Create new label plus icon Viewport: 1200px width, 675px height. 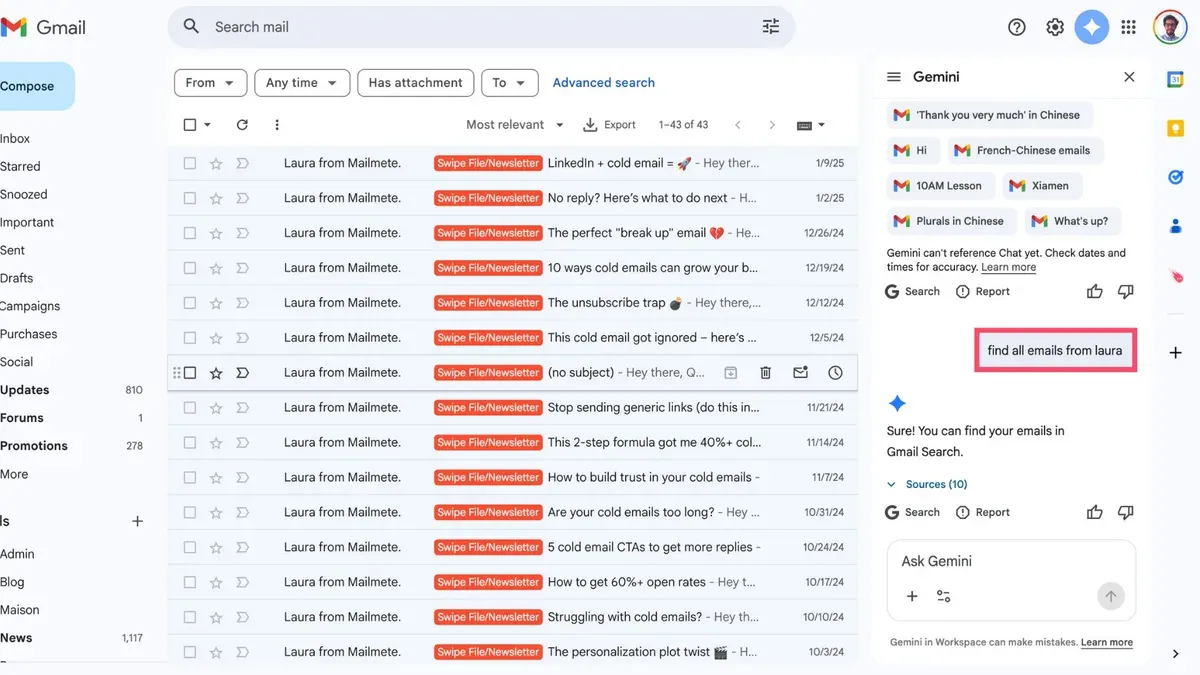(x=138, y=521)
